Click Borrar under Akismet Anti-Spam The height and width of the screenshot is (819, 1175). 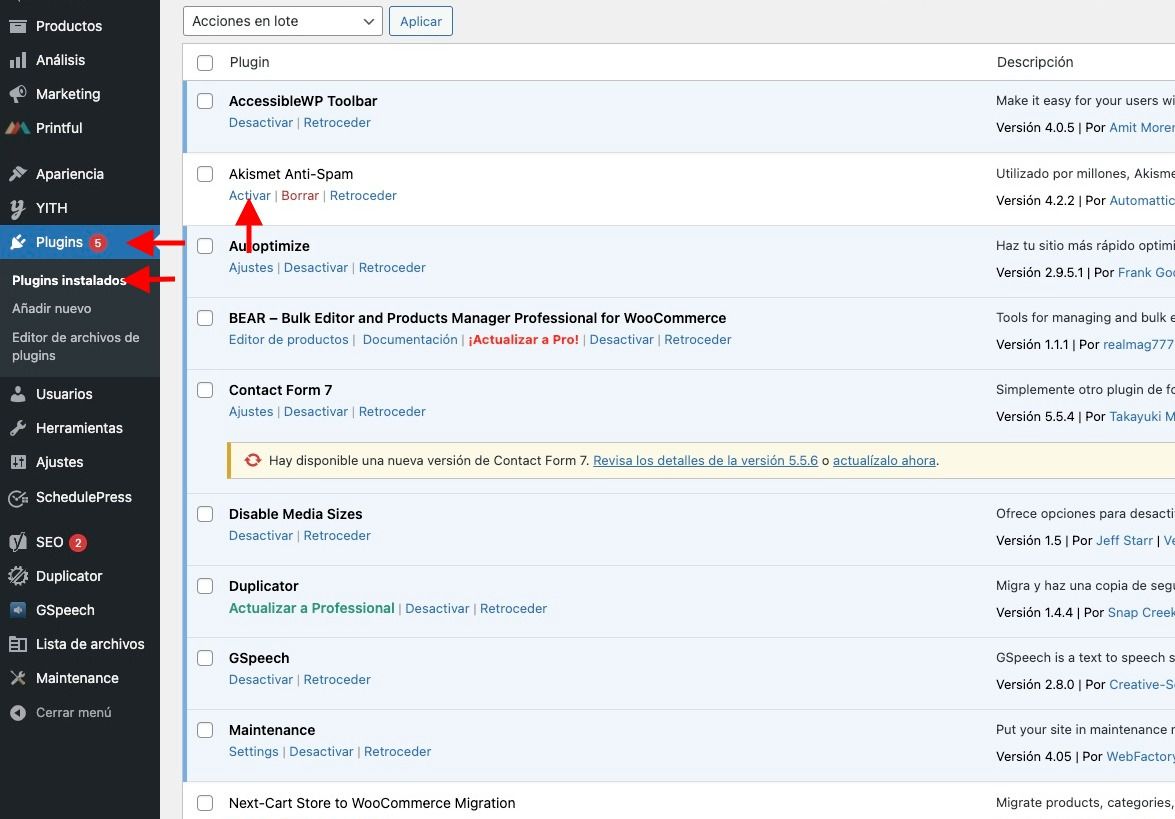(300, 196)
